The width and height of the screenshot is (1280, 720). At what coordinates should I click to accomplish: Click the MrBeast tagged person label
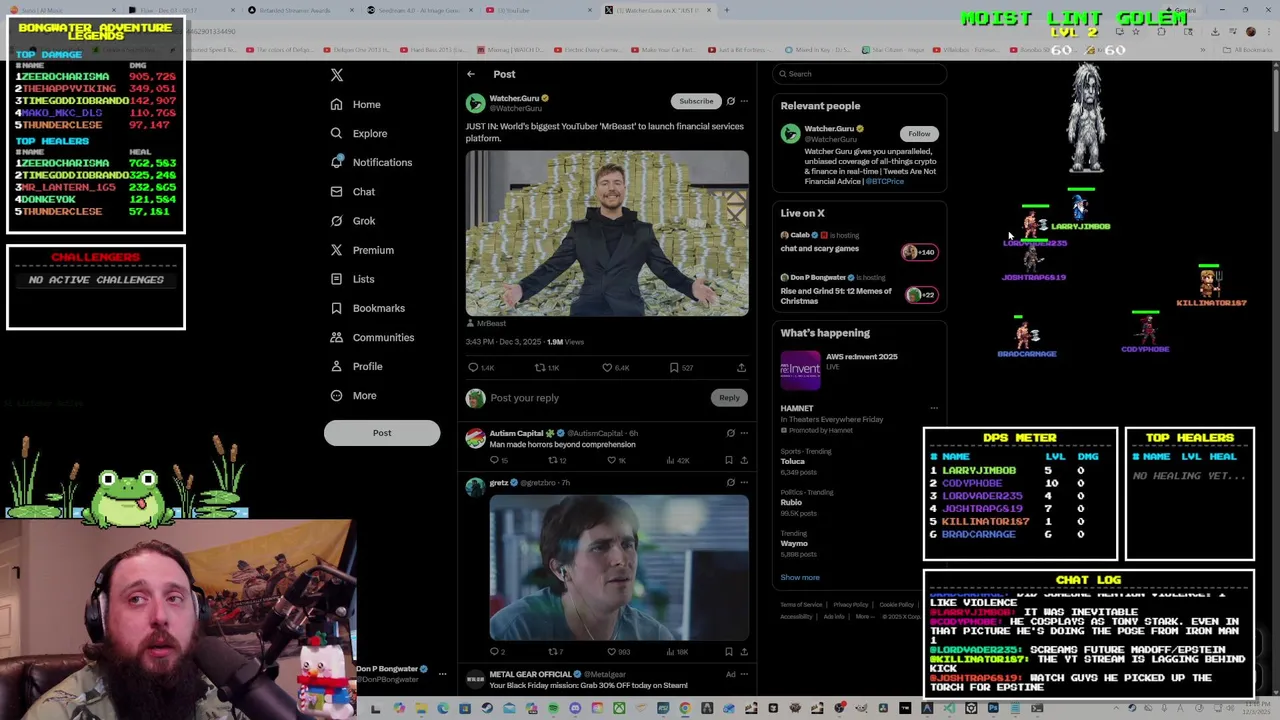coord(486,323)
